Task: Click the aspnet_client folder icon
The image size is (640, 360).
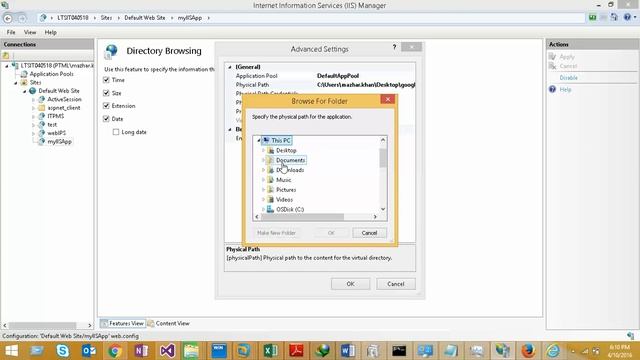Action: tap(42, 108)
